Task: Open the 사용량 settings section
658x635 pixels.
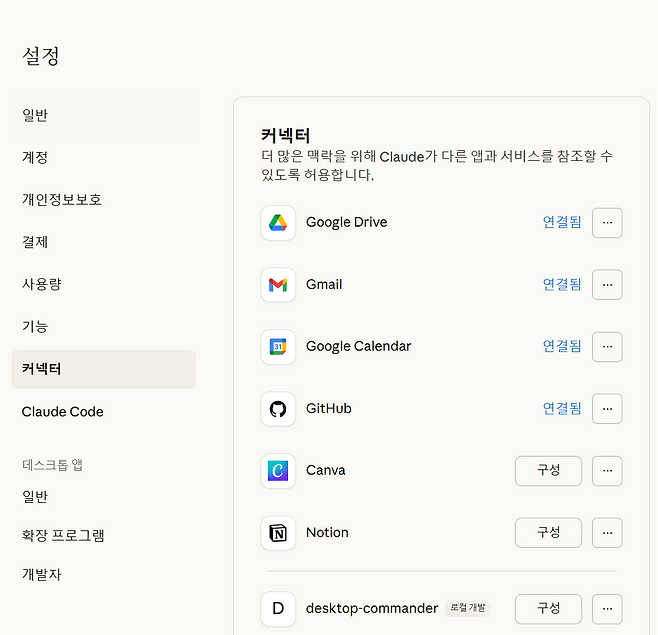Action: click(x=103, y=285)
